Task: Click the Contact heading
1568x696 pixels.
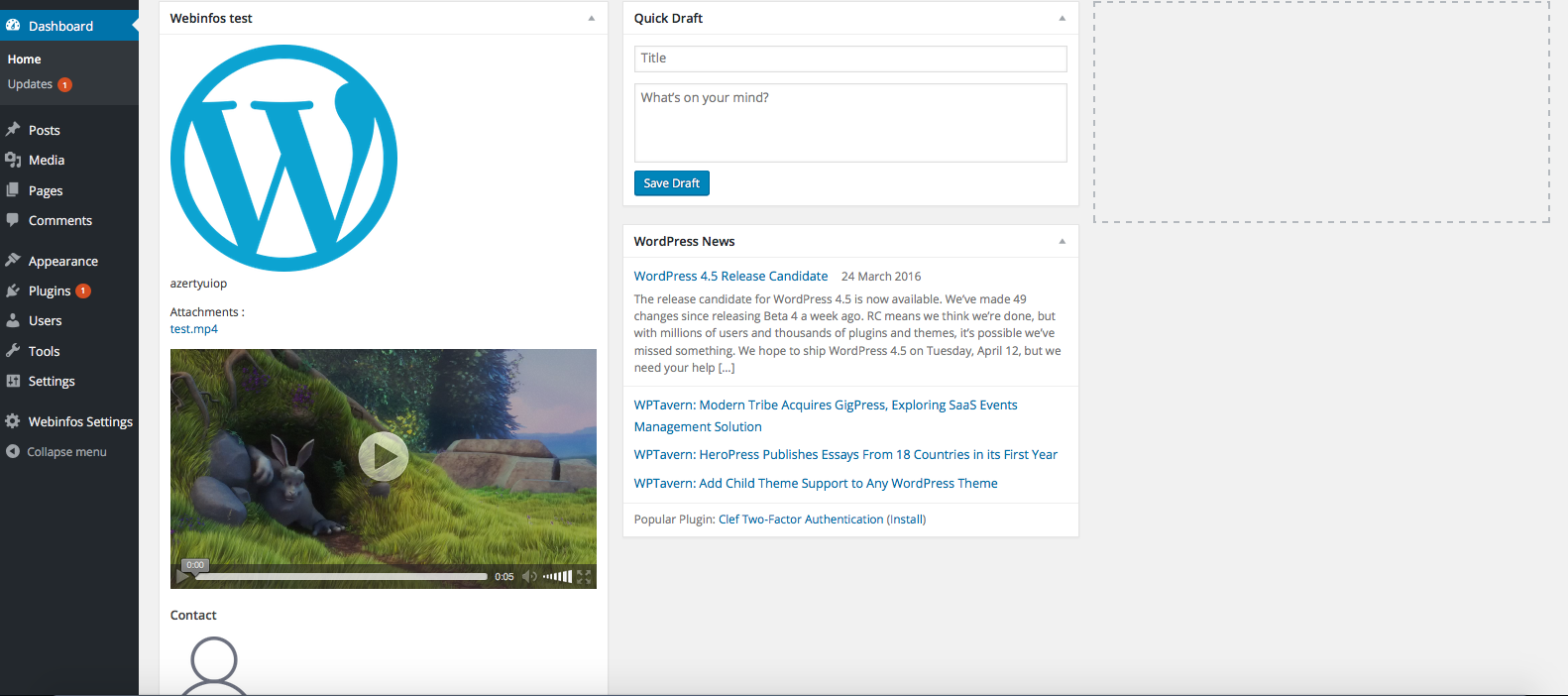Action: point(193,615)
